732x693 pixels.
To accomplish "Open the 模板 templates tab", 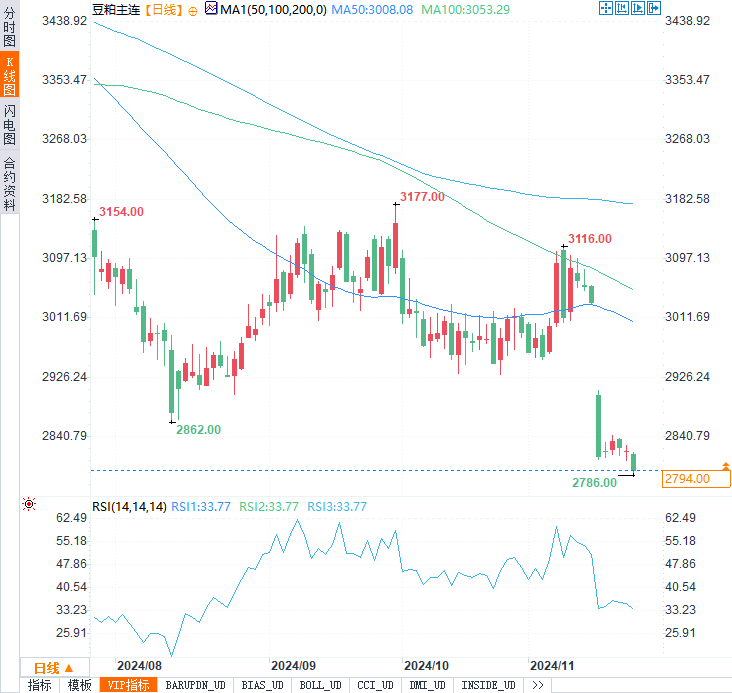I will tap(79, 685).
